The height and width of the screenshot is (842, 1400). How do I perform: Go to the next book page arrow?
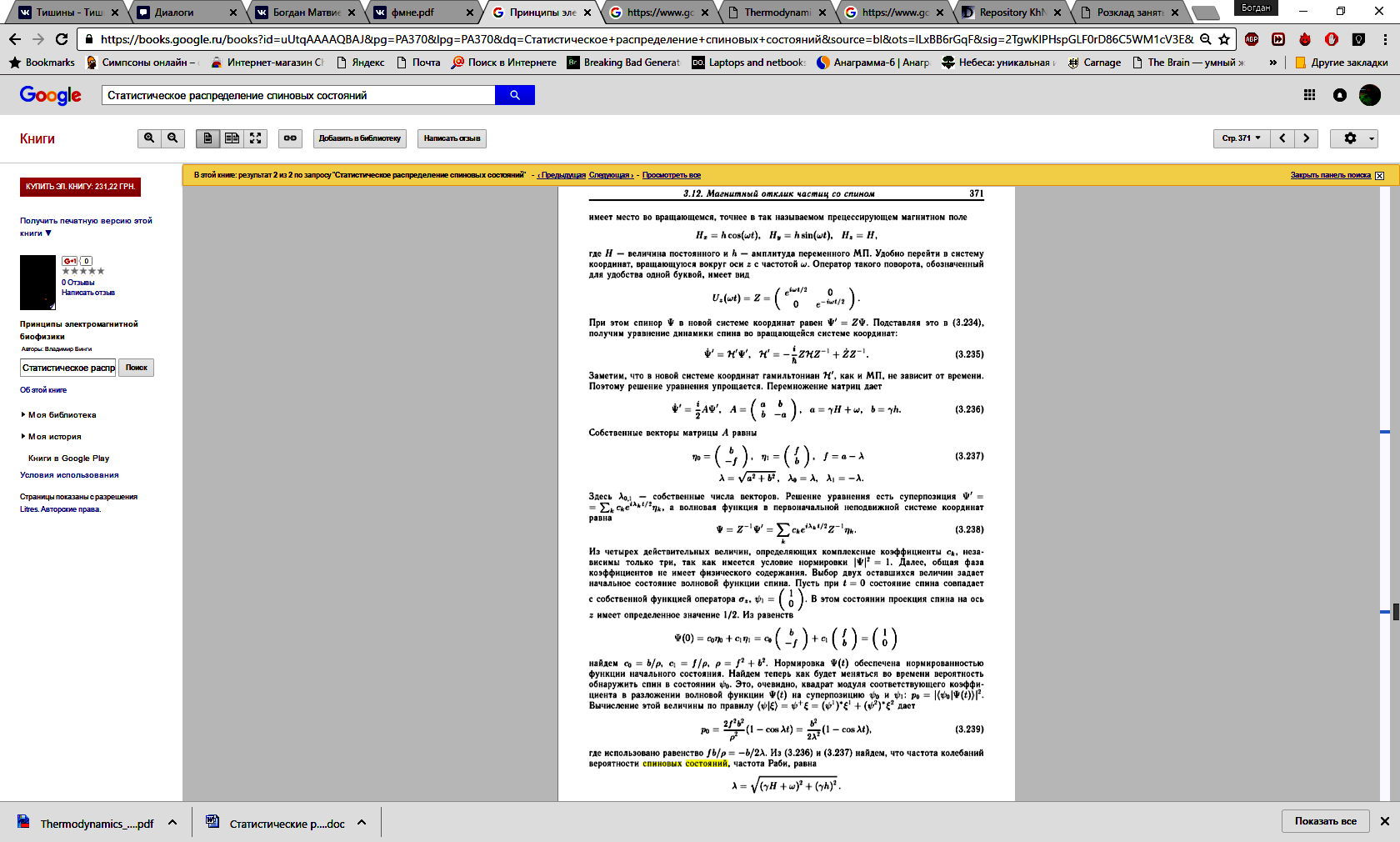1306,138
